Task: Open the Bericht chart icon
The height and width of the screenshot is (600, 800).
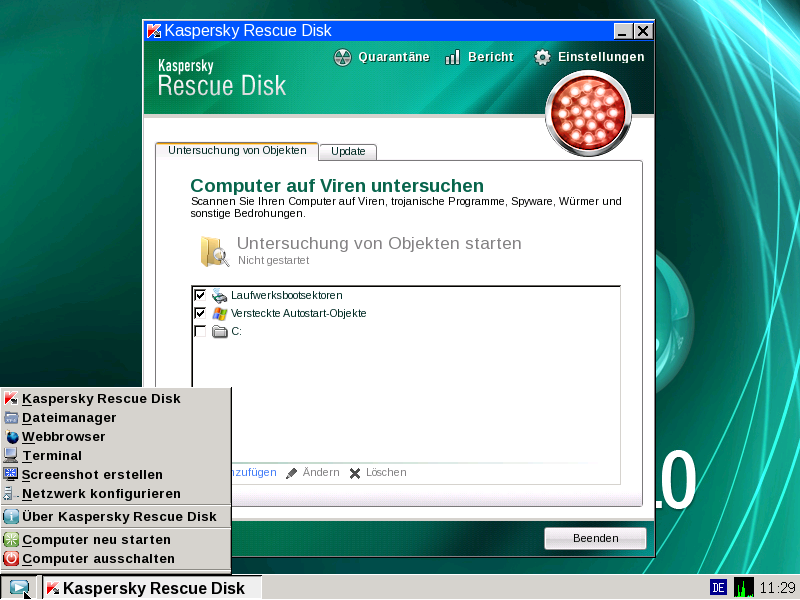Action: coord(452,57)
